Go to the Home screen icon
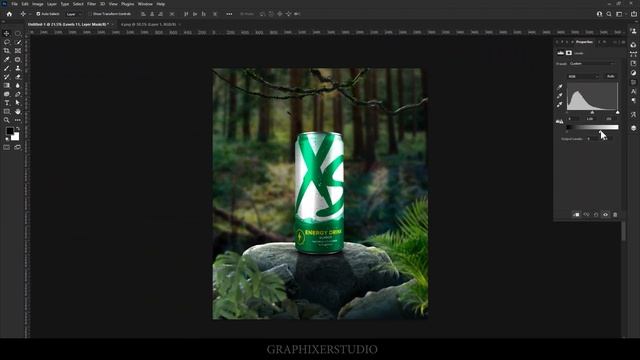Image resolution: width=640 pixels, height=360 pixels. tap(9, 14)
